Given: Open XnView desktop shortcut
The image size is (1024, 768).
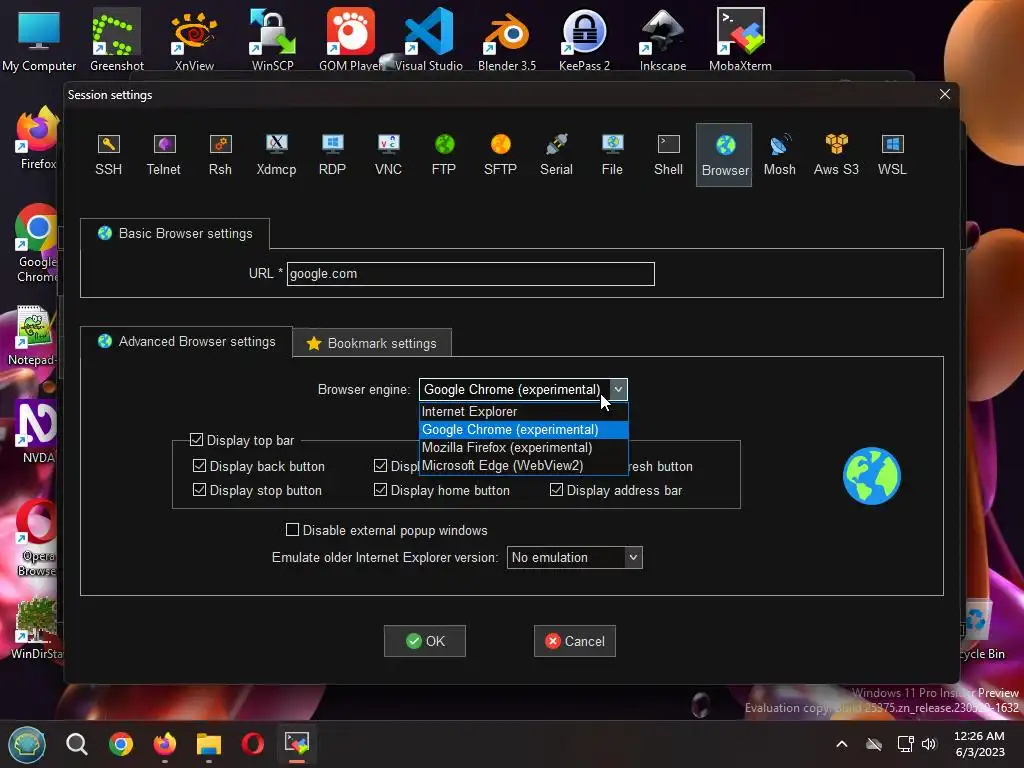Looking at the screenshot, I should tap(194, 39).
